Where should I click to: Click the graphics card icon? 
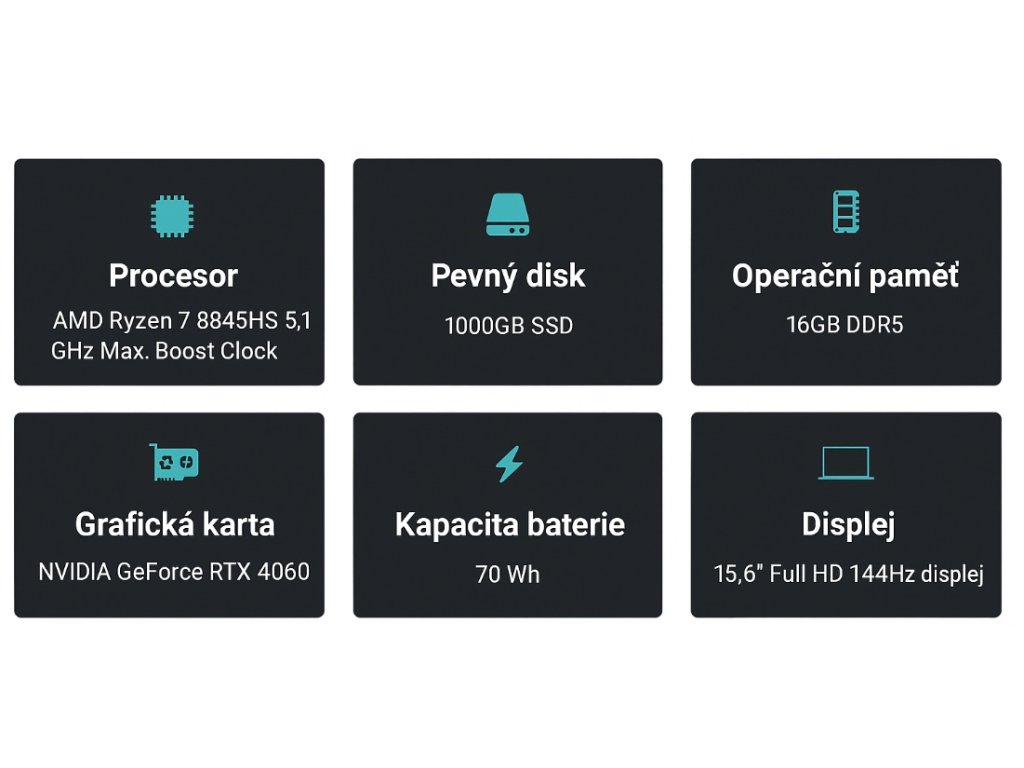(x=174, y=462)
